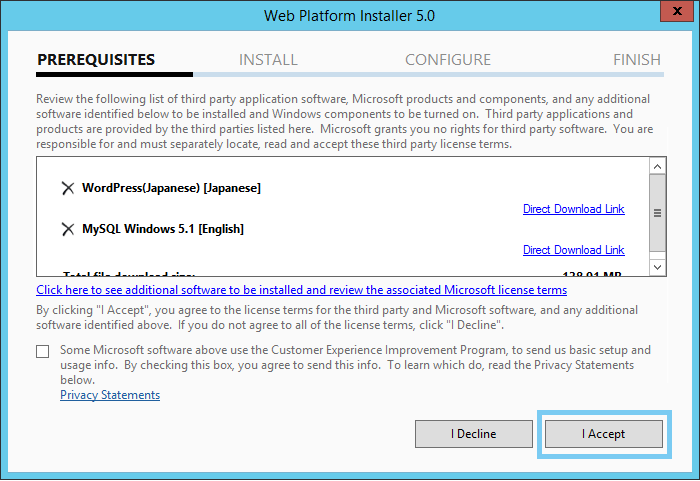
Task: Click the X icon beside WordPress(Japanese)
Action: click(x=68, y=188)
